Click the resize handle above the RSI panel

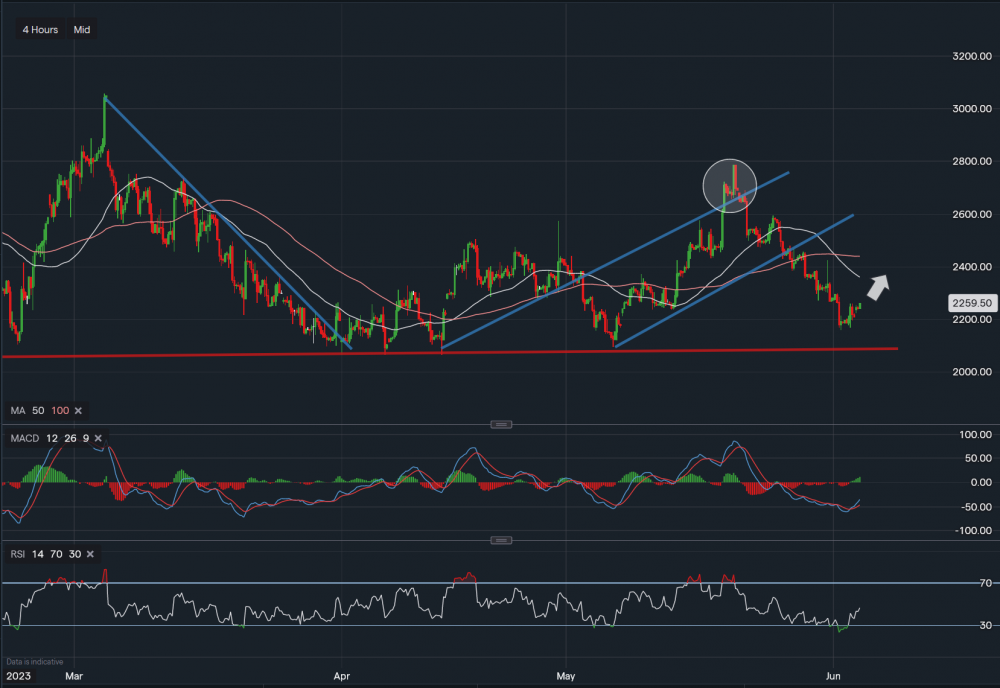coord(500,540)
